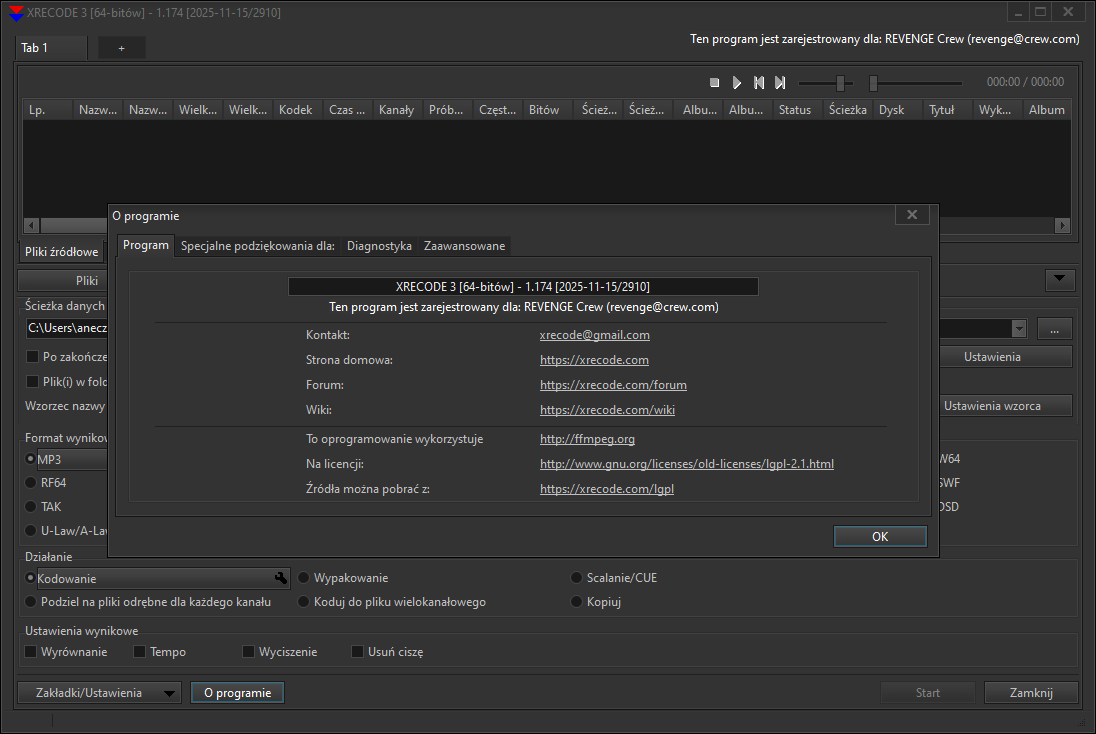Open the Zaawansowane tab
This screenshot has height=734, width=1096.
464,246
